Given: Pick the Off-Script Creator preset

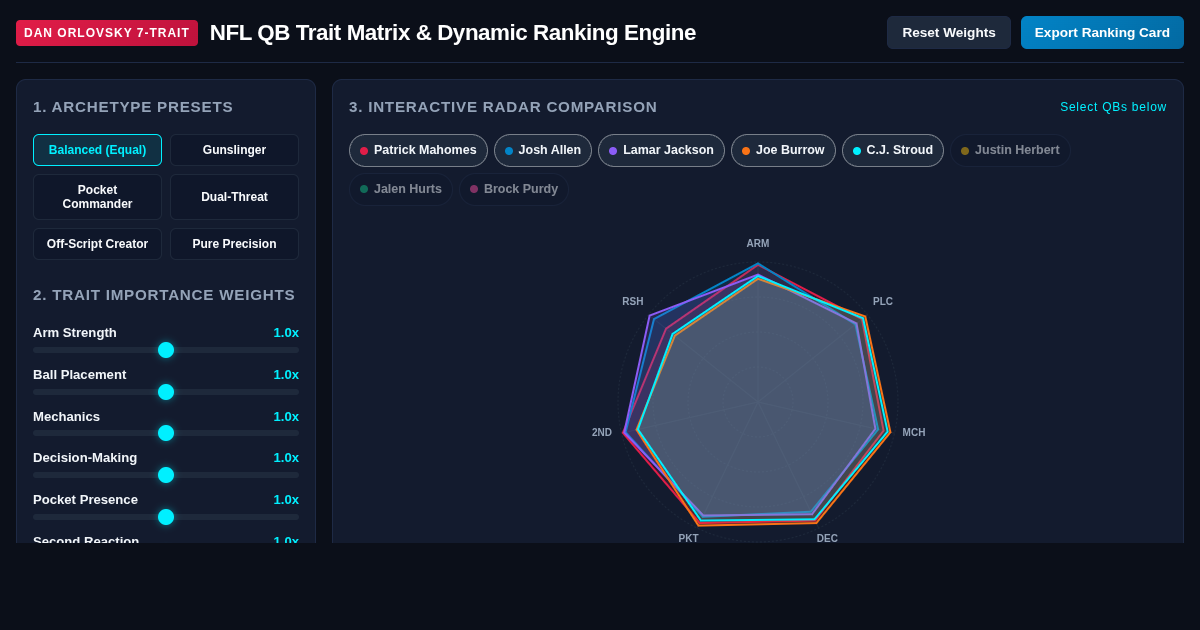Looking at the screenshot, I should [x=97, y=244].
